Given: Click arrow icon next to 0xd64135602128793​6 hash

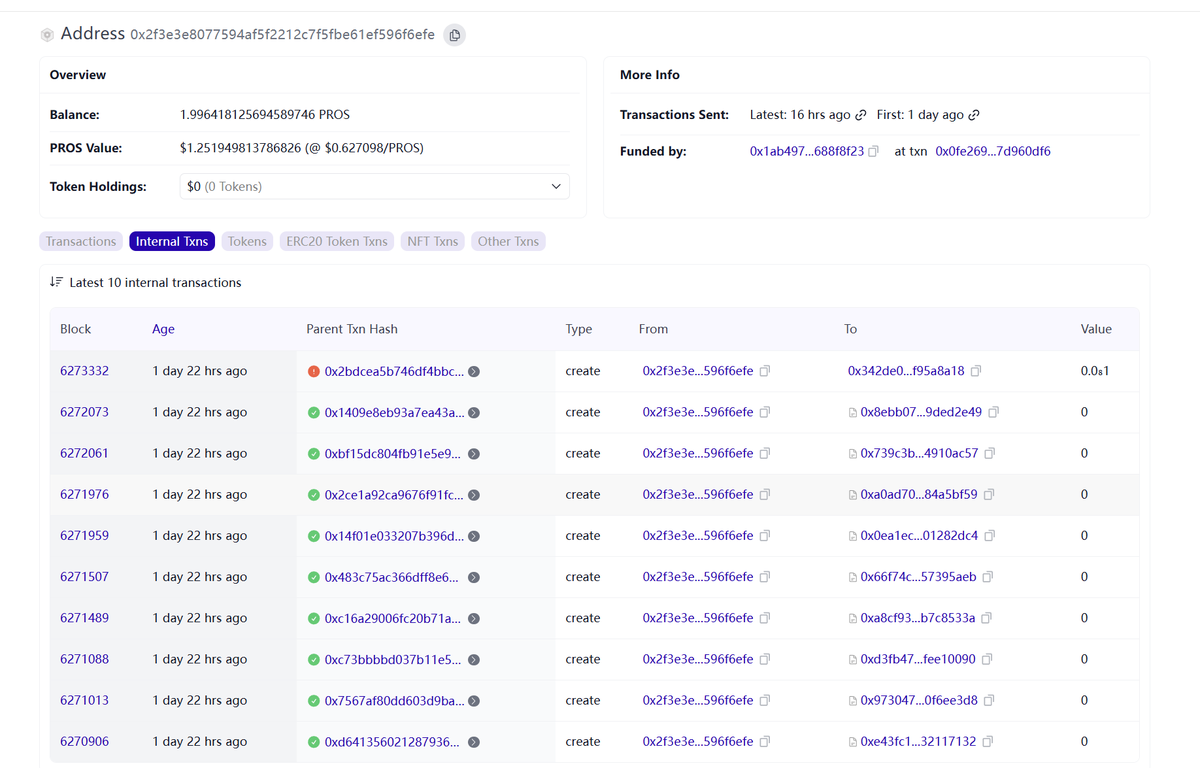Looking at the screenshot, I should tap(474, 742).
